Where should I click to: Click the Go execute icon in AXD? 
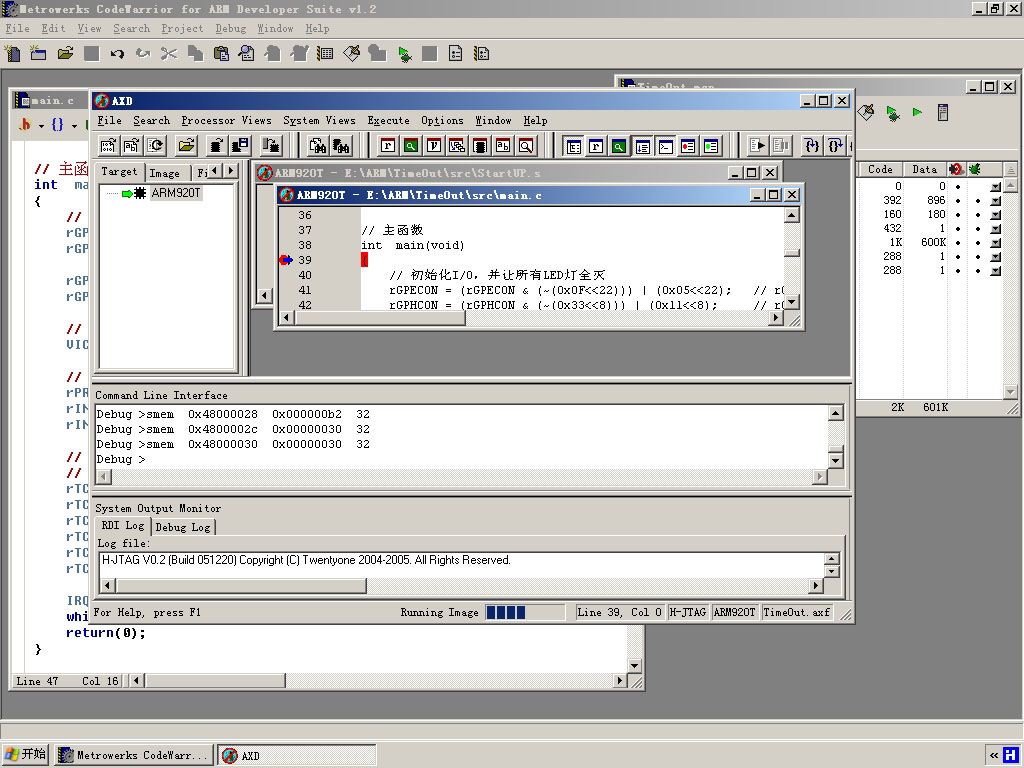click(758, 145)
